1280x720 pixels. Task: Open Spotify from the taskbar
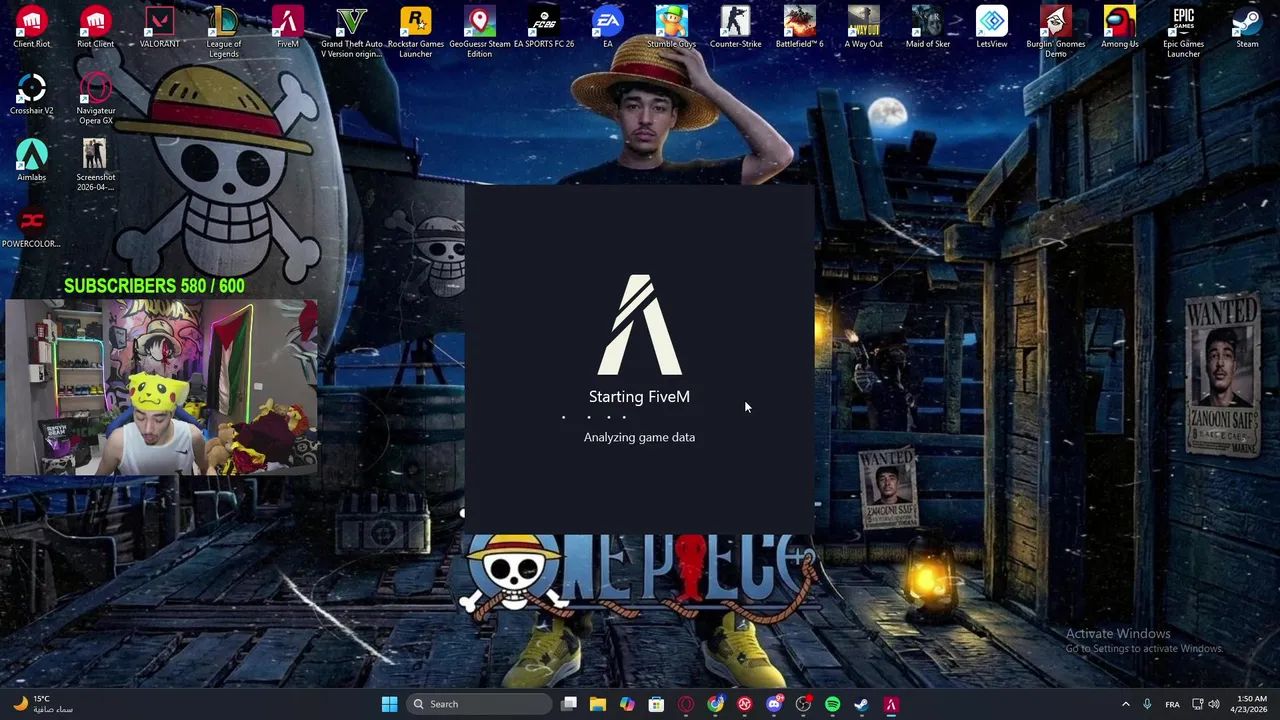(833, 704)
